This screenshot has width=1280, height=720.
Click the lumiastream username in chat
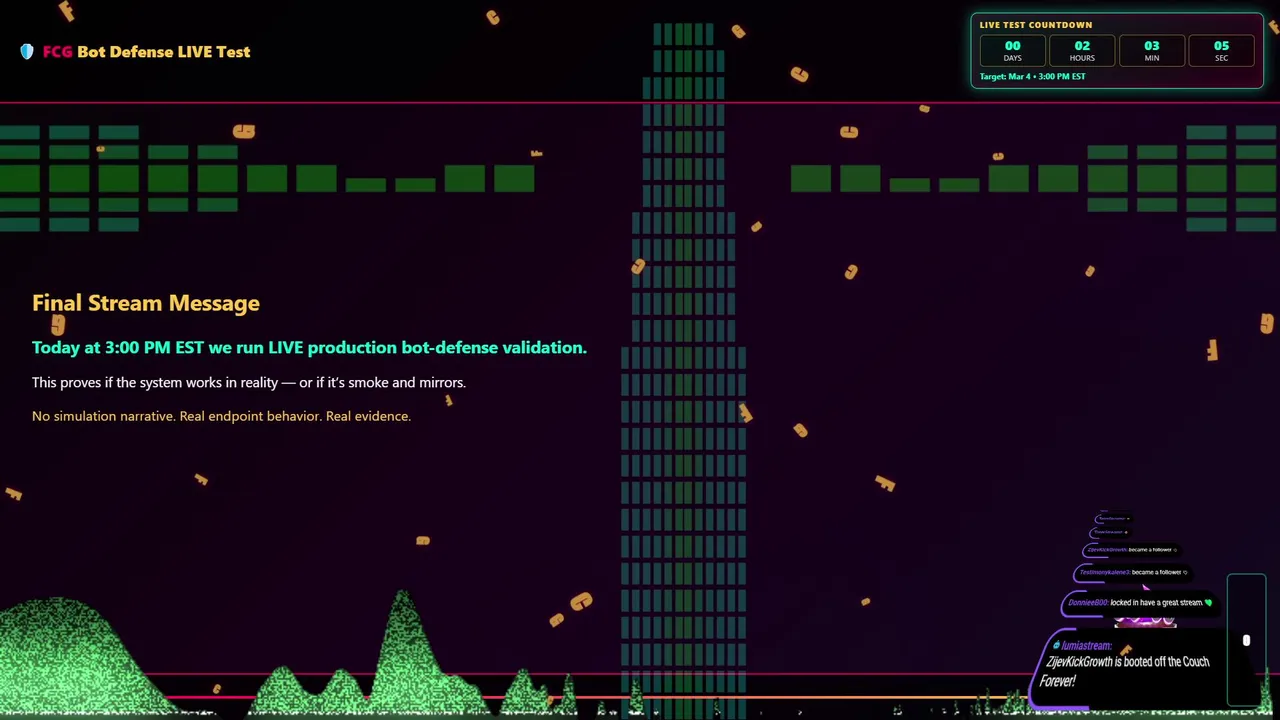pyautogui.click(x=1086, y=646)
